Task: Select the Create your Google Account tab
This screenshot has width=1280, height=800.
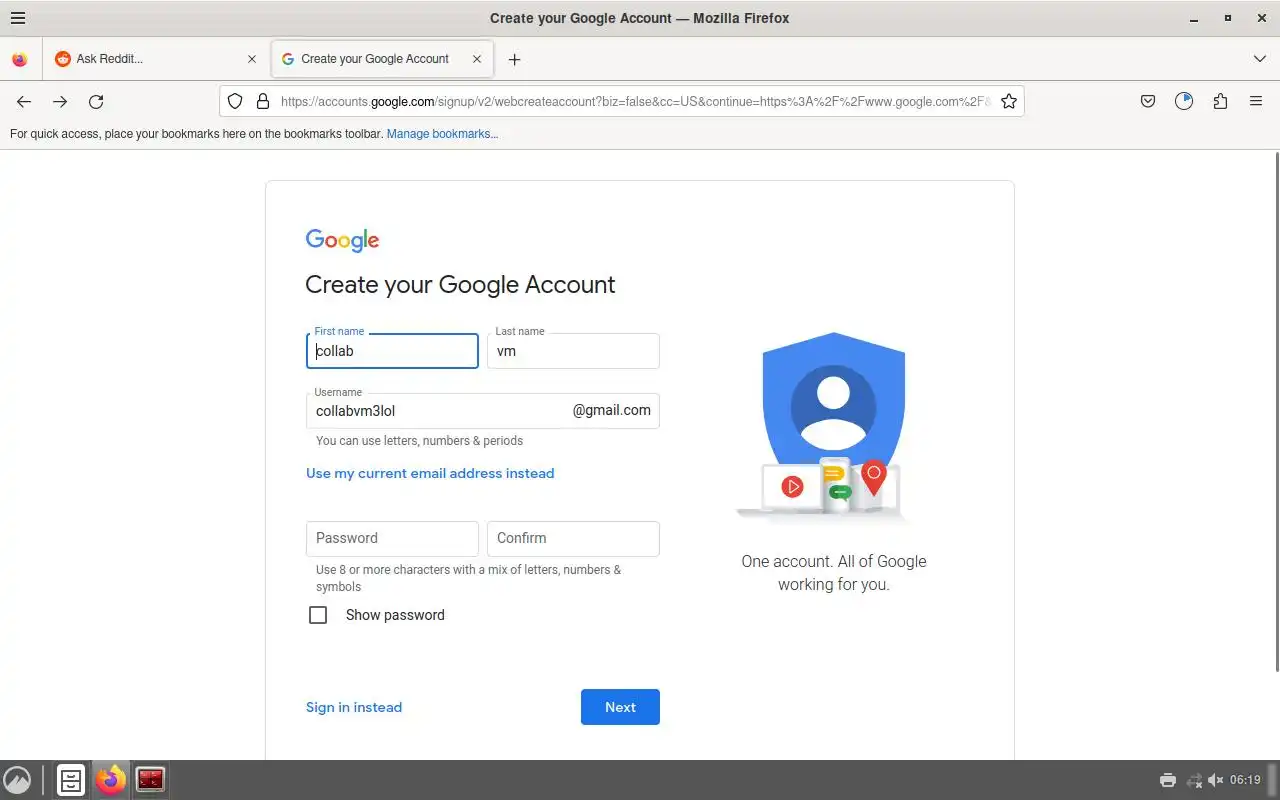Action: click(x=382, y=59)
